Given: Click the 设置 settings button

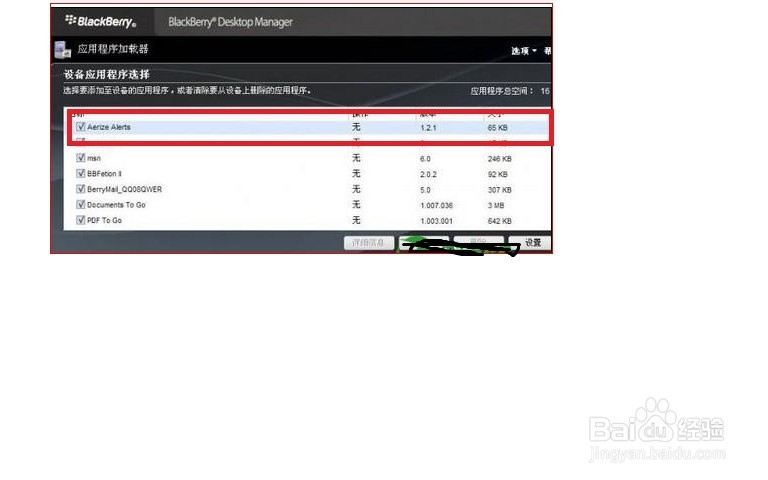Looking at the screenshot, I should (529, 242).
